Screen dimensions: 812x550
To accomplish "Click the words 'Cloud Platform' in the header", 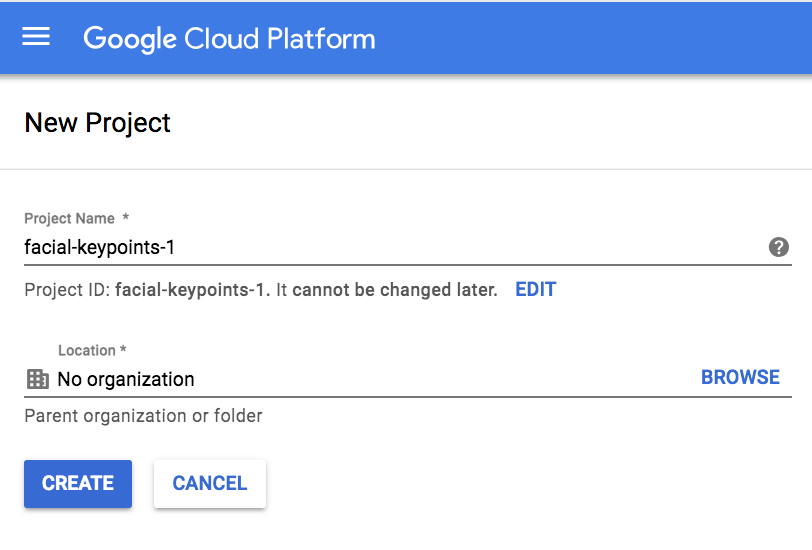I will pos(279,39).
